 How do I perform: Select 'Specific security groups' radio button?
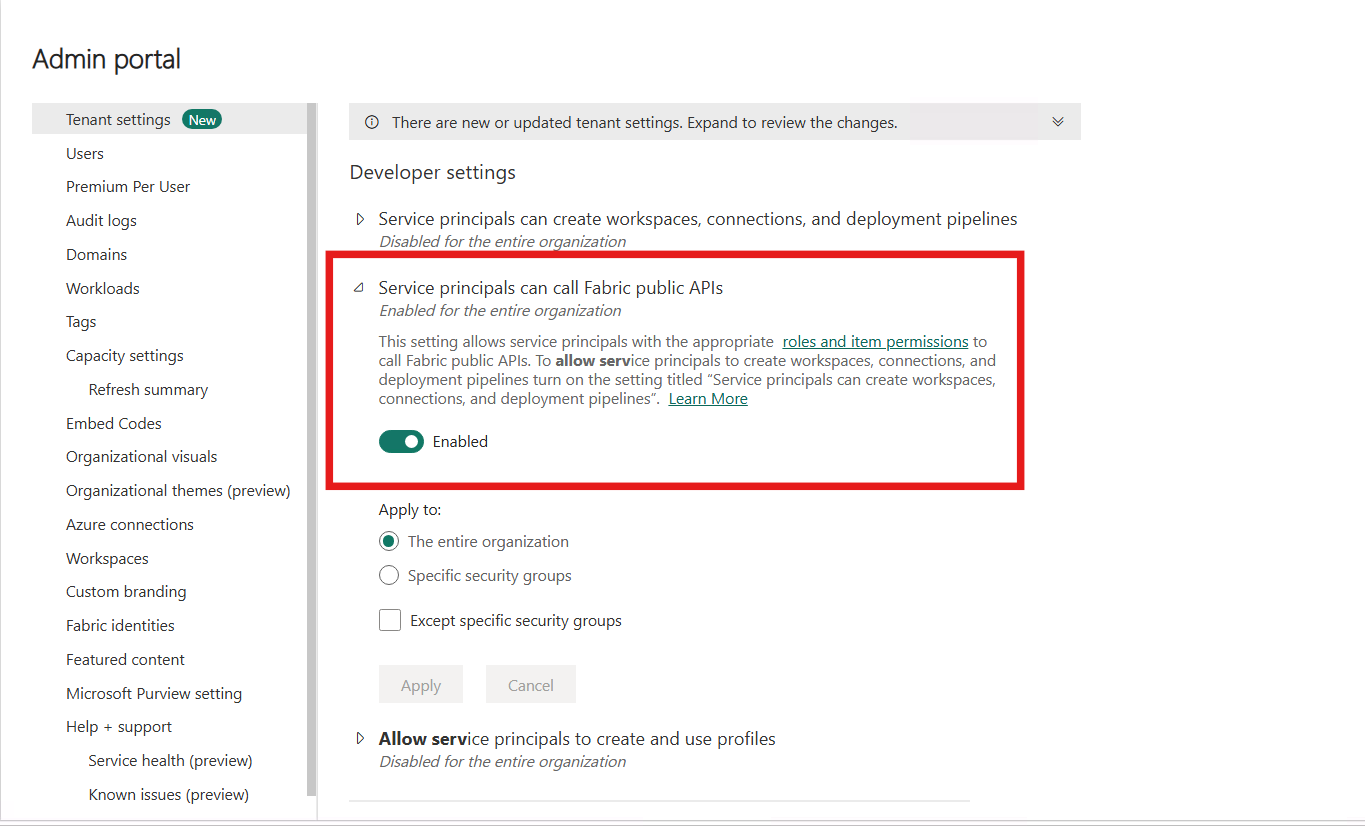click(x=389, y=576)
